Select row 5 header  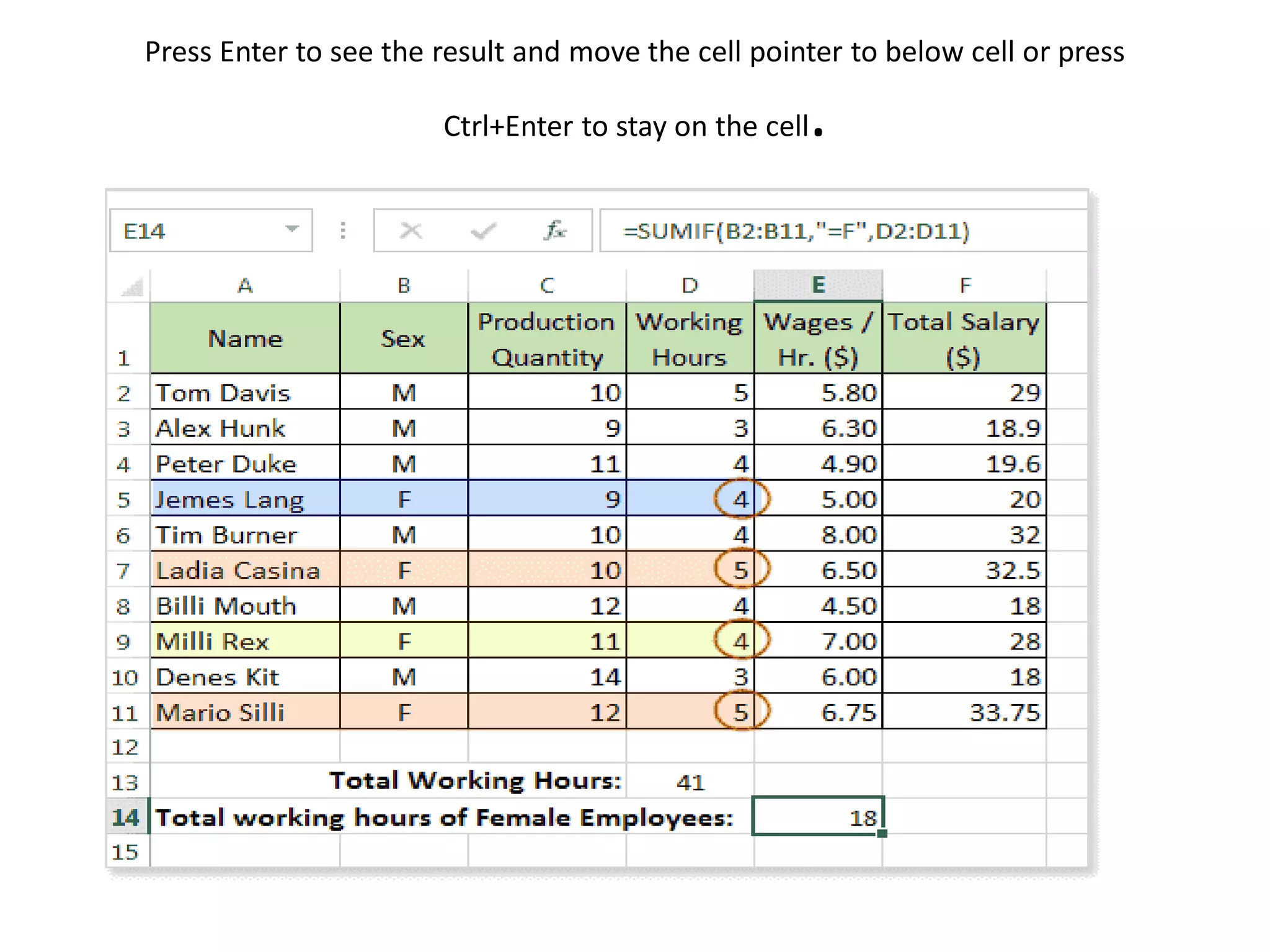point(125,499)
